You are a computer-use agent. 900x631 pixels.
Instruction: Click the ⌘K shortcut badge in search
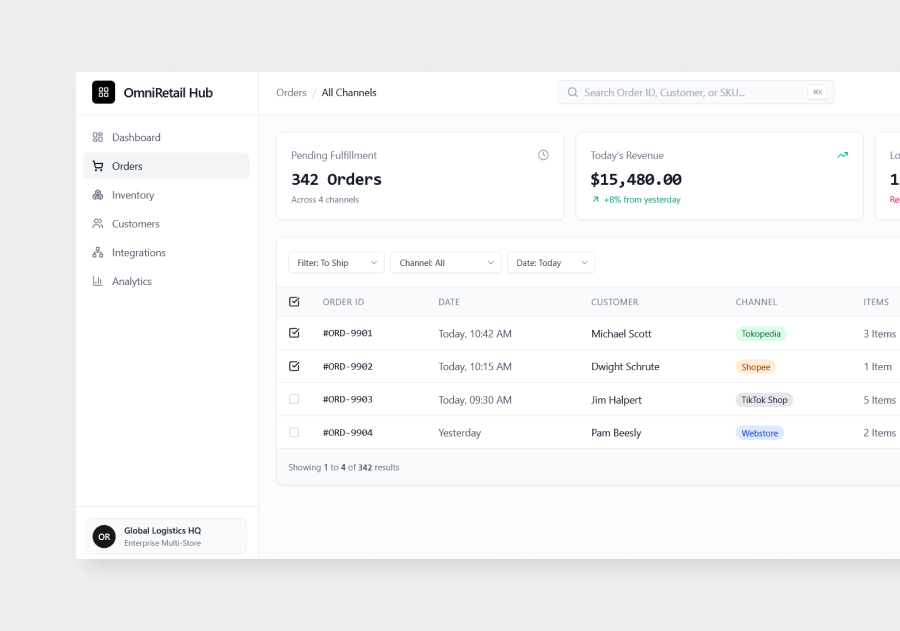click(817, 92)
